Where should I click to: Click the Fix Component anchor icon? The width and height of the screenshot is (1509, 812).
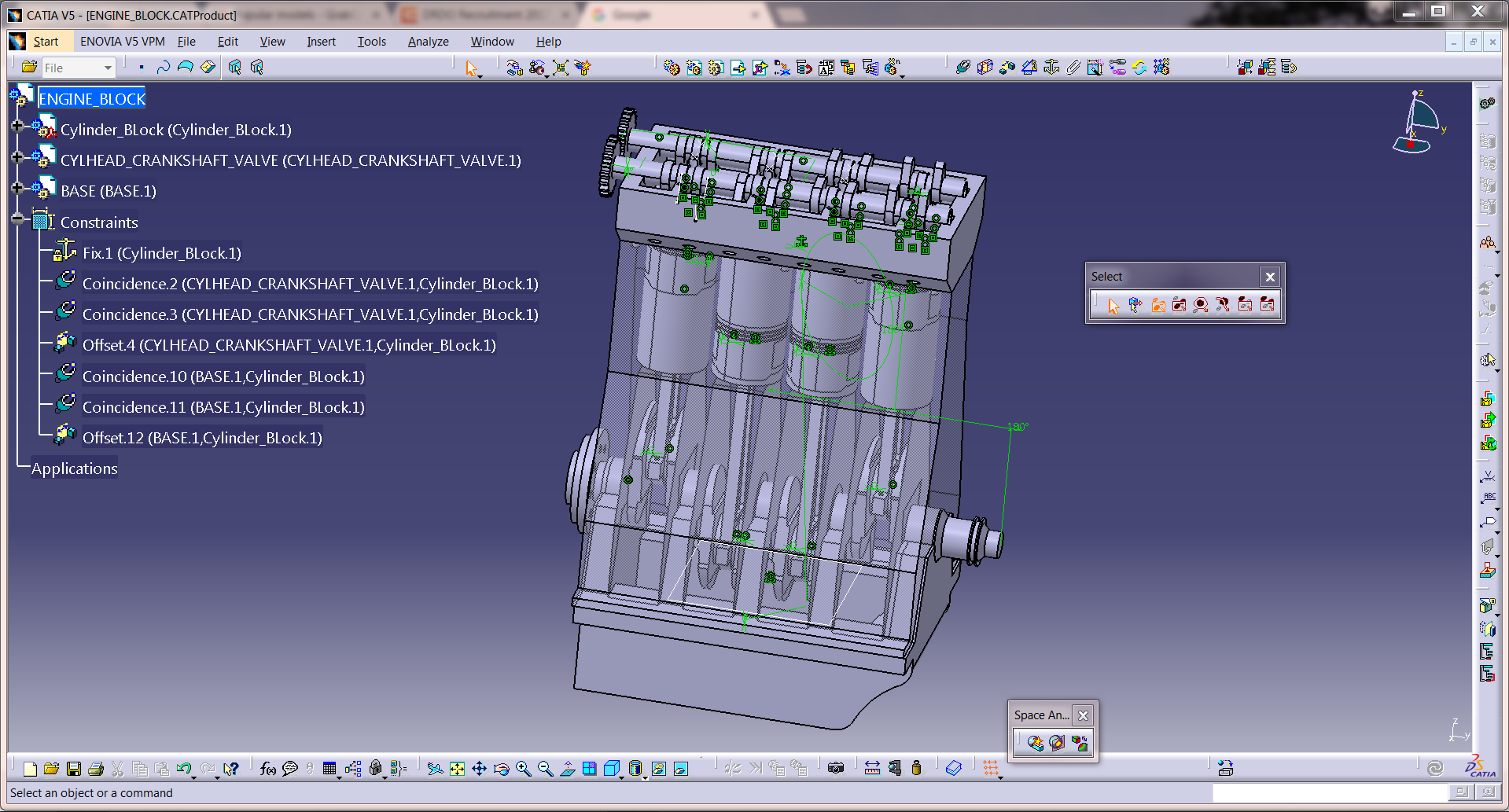pos(1051,68)
